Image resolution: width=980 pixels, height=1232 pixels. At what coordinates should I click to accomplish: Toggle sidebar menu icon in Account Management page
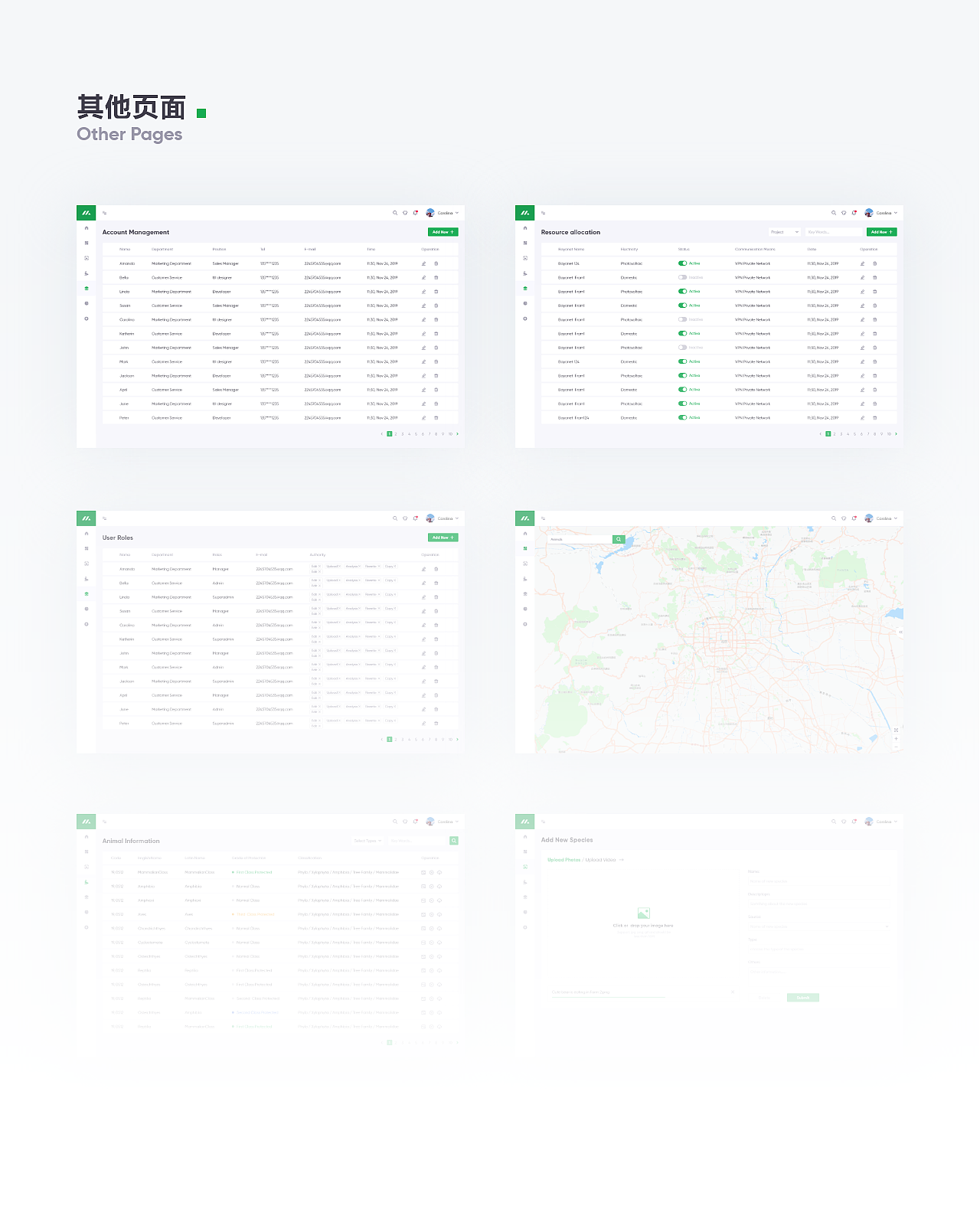105,213
